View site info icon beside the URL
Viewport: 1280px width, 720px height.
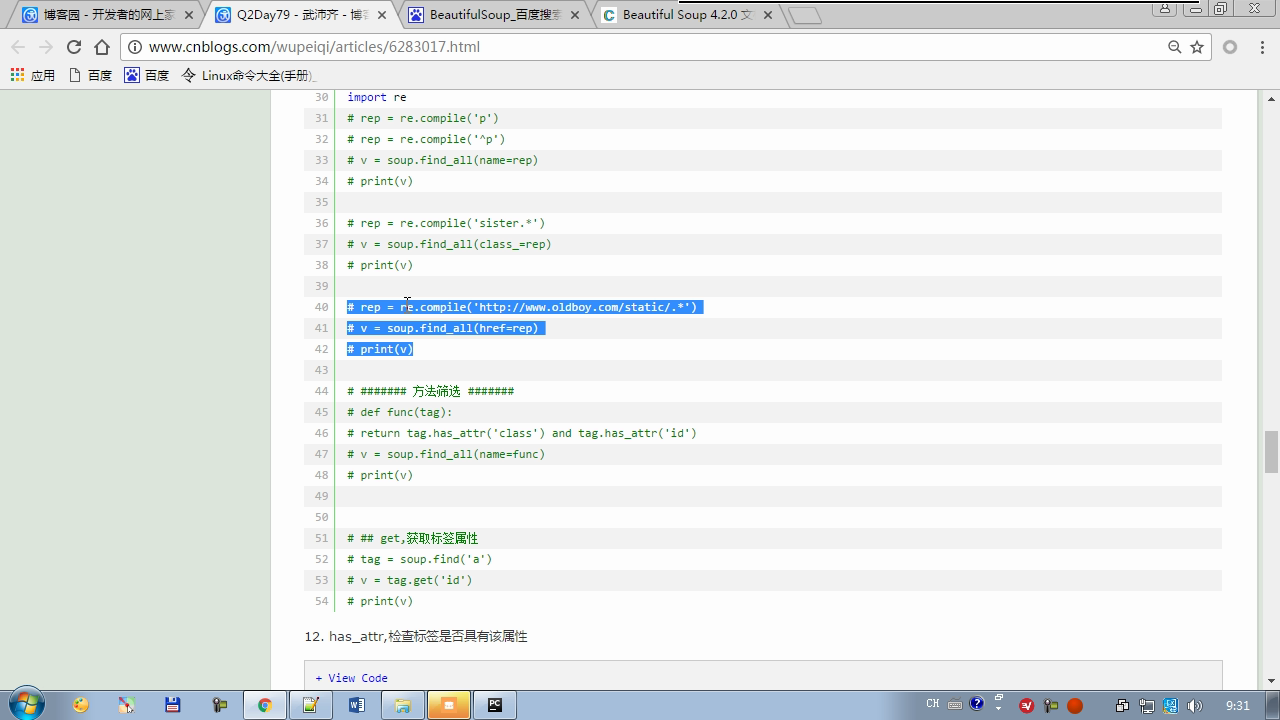(x=135, y=47)
